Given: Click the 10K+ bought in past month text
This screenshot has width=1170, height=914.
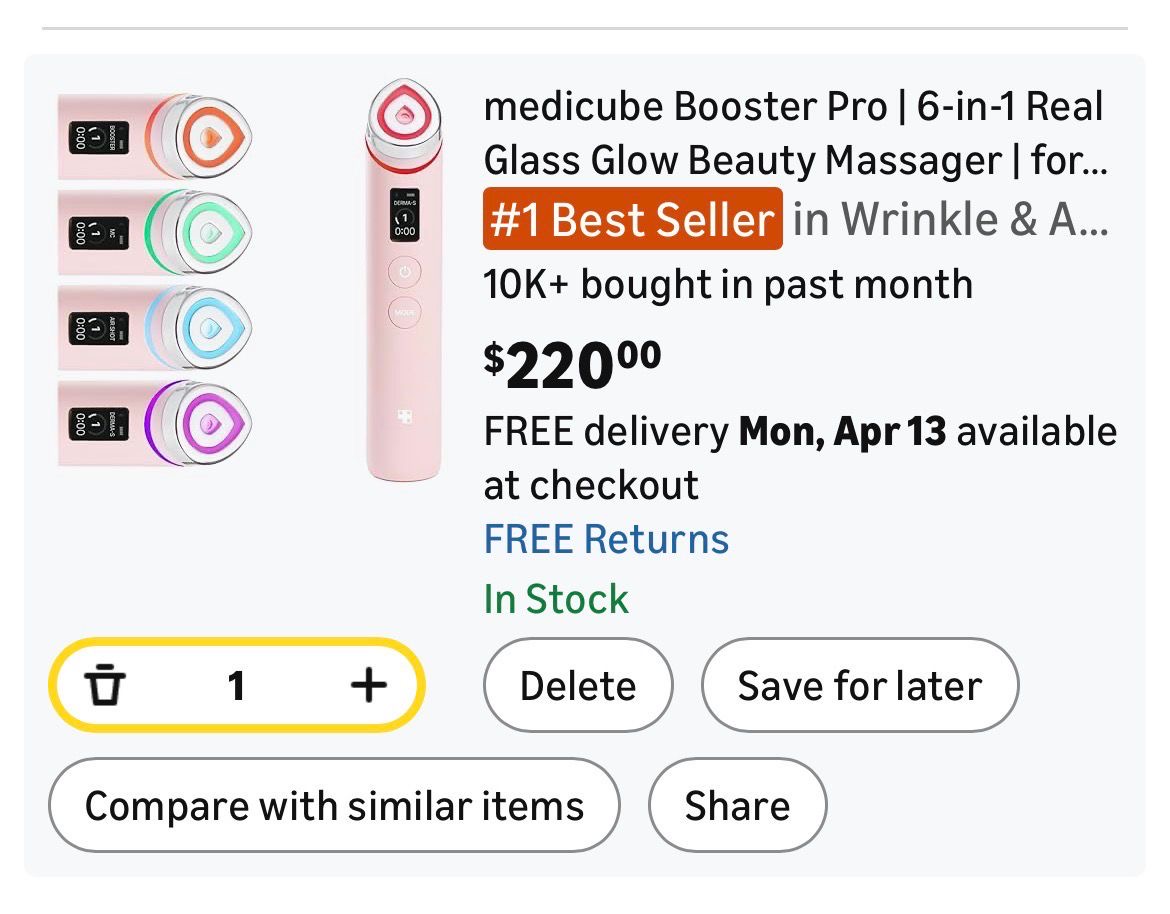Looking at the screenshot, I should point(727,285).
